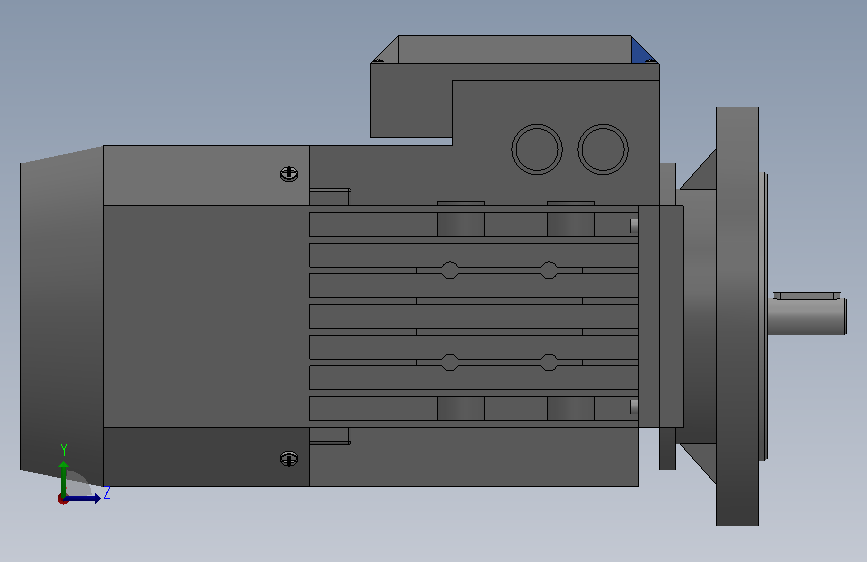
Task: Select the upper screw on the fan cover
Action: 289,174
